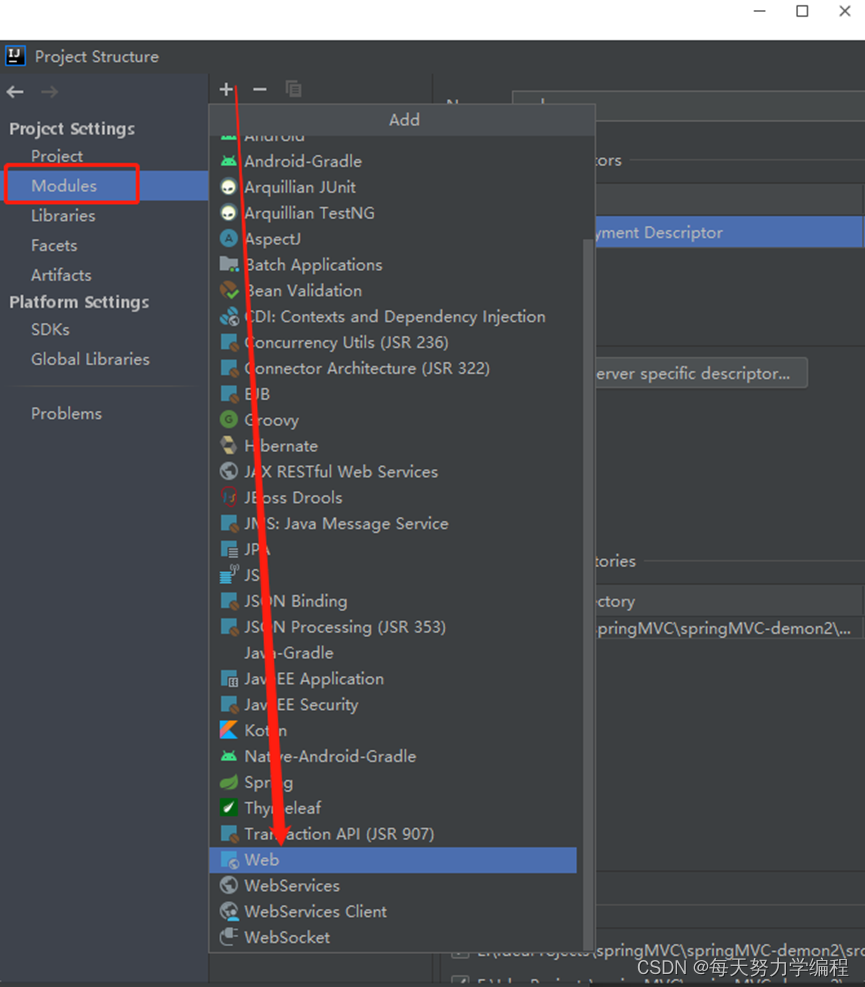The height and width of the screenshot is (987, 865).
Task: Maximize the Project Structure window
Action: click(x=802, y=11)
